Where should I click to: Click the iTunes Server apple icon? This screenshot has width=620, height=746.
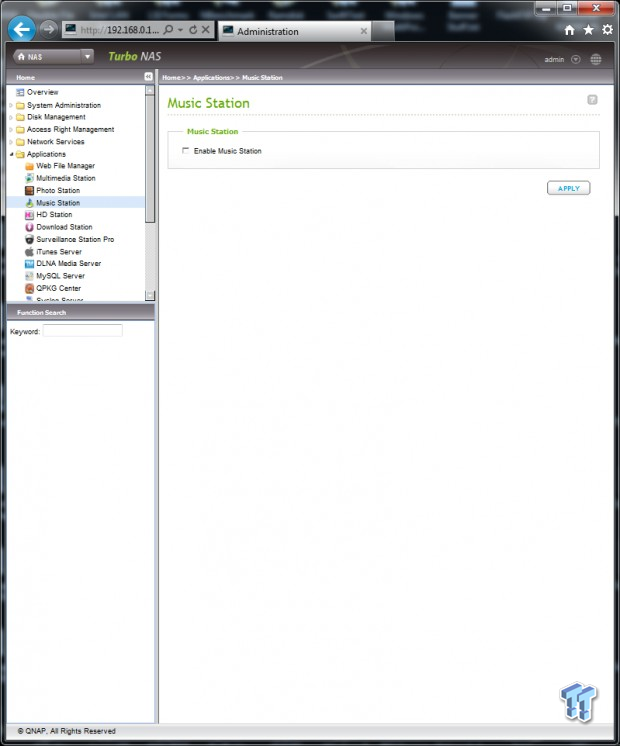click(30, 252)
